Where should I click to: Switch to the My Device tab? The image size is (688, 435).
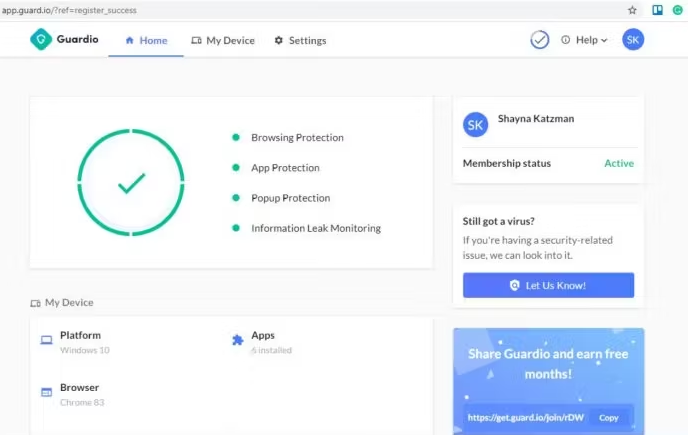(223, 40)
